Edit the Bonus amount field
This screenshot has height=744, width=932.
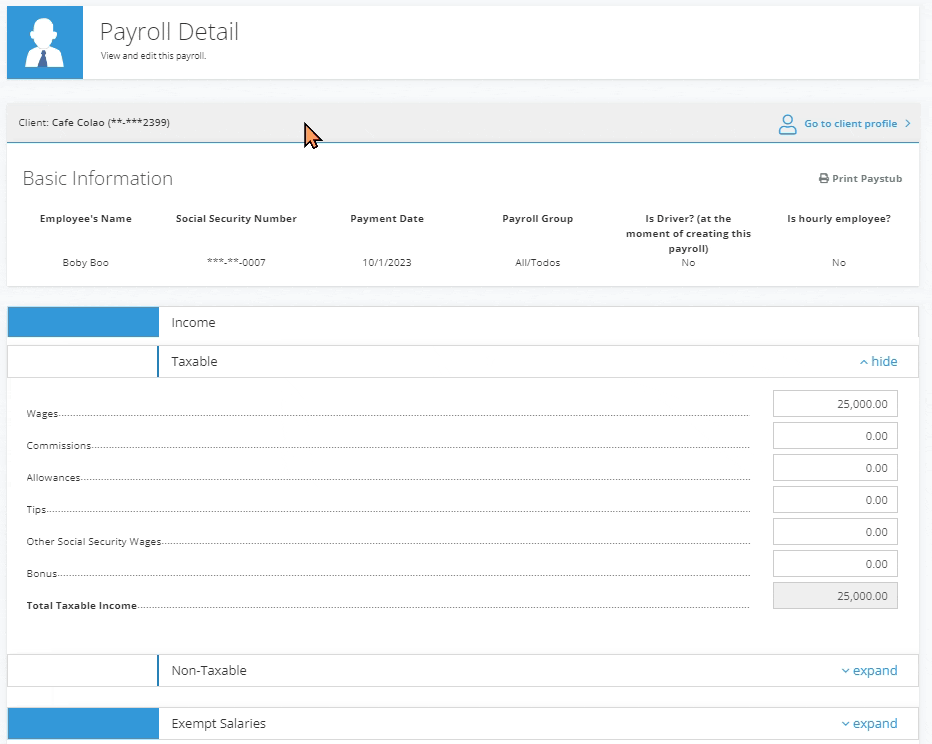pos(835,564)
